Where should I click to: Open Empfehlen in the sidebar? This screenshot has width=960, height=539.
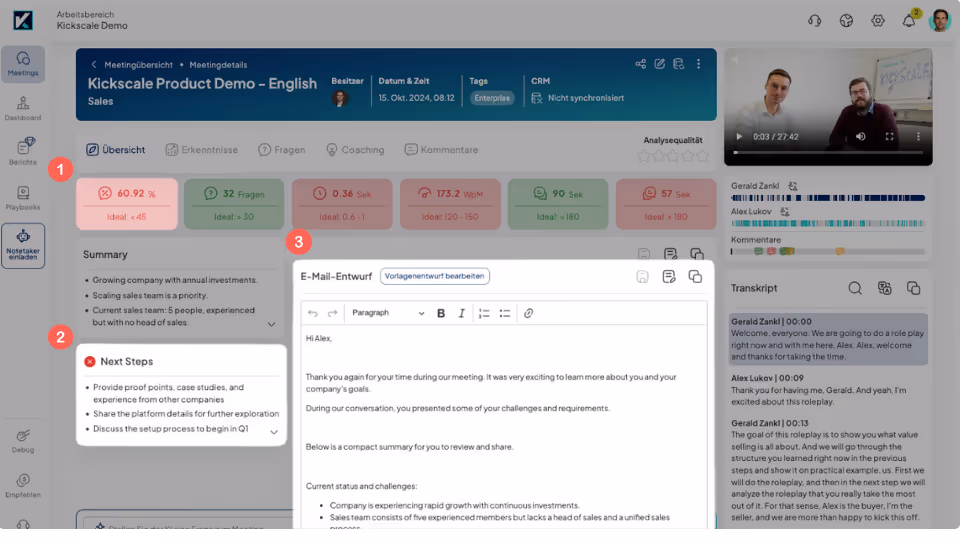click(23, 486)
